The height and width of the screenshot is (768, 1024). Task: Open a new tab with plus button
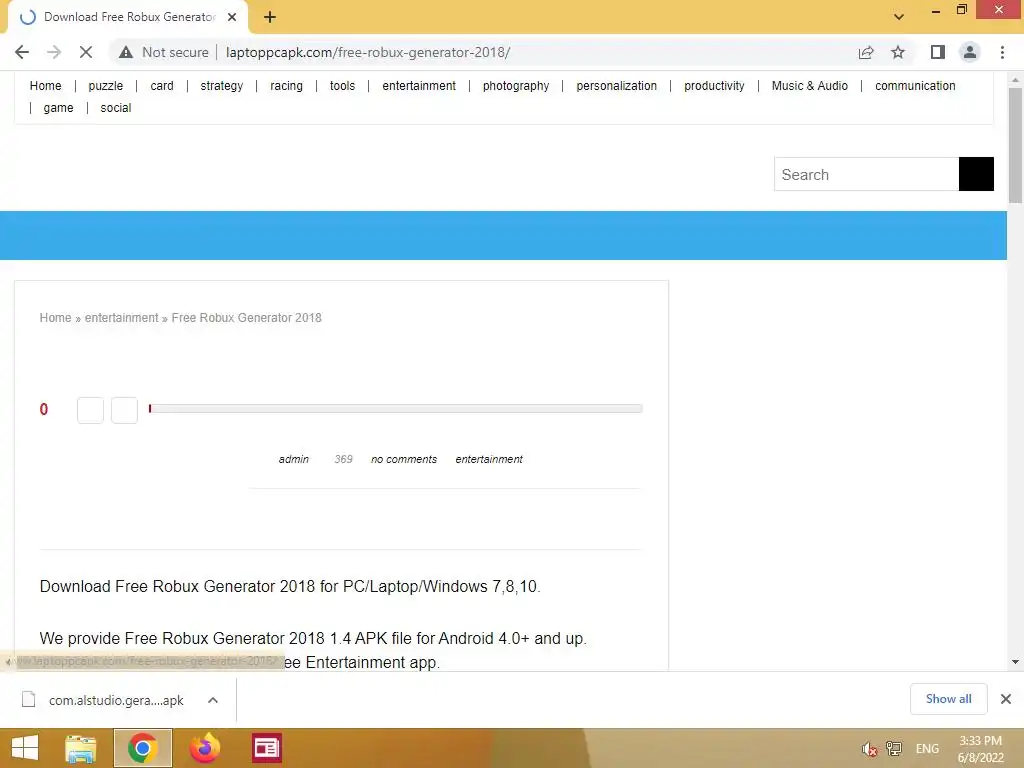click(270, 18)
